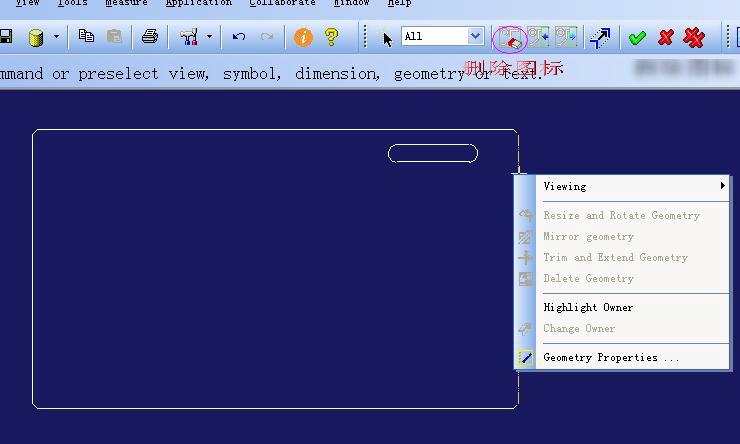The width and height of the screenshot is (740, 444).
Task: Select the black arrow pointer tool
Action: click(387, 39)
